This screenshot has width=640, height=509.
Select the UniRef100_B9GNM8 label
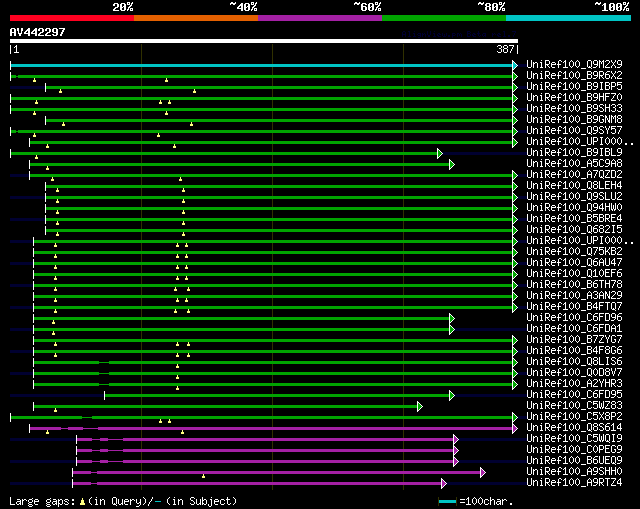[574, 119]
